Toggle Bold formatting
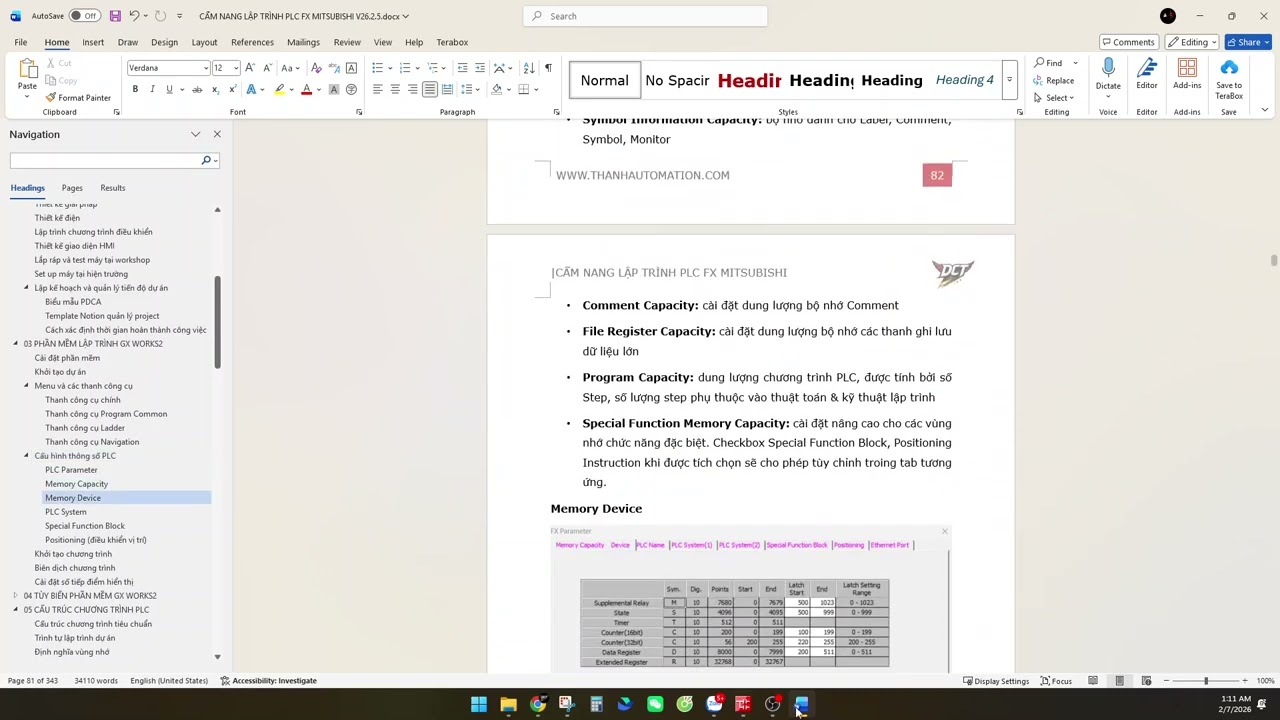 (x=135, y=90)
